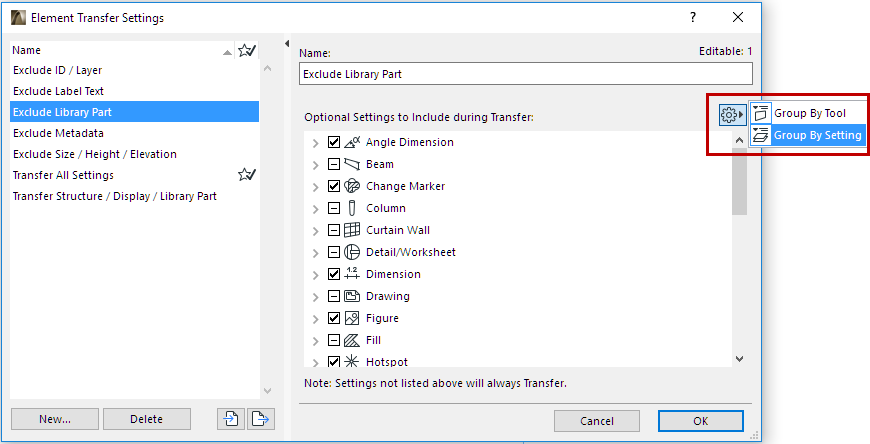870x444 pixels.
Task: Select Exclude Label Text preset
Action: point(134,91)
